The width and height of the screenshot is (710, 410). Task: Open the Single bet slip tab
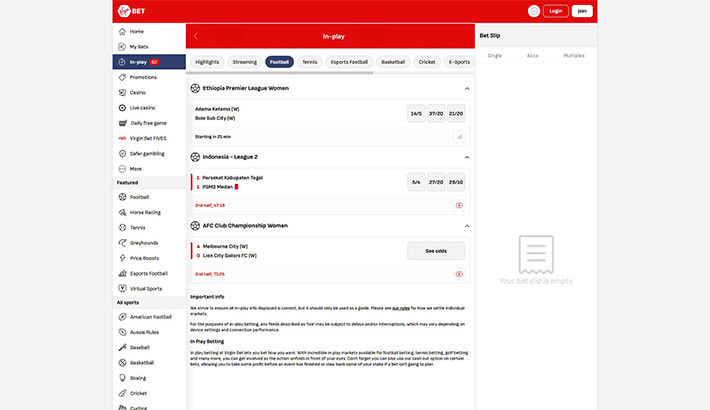point(494,56)
